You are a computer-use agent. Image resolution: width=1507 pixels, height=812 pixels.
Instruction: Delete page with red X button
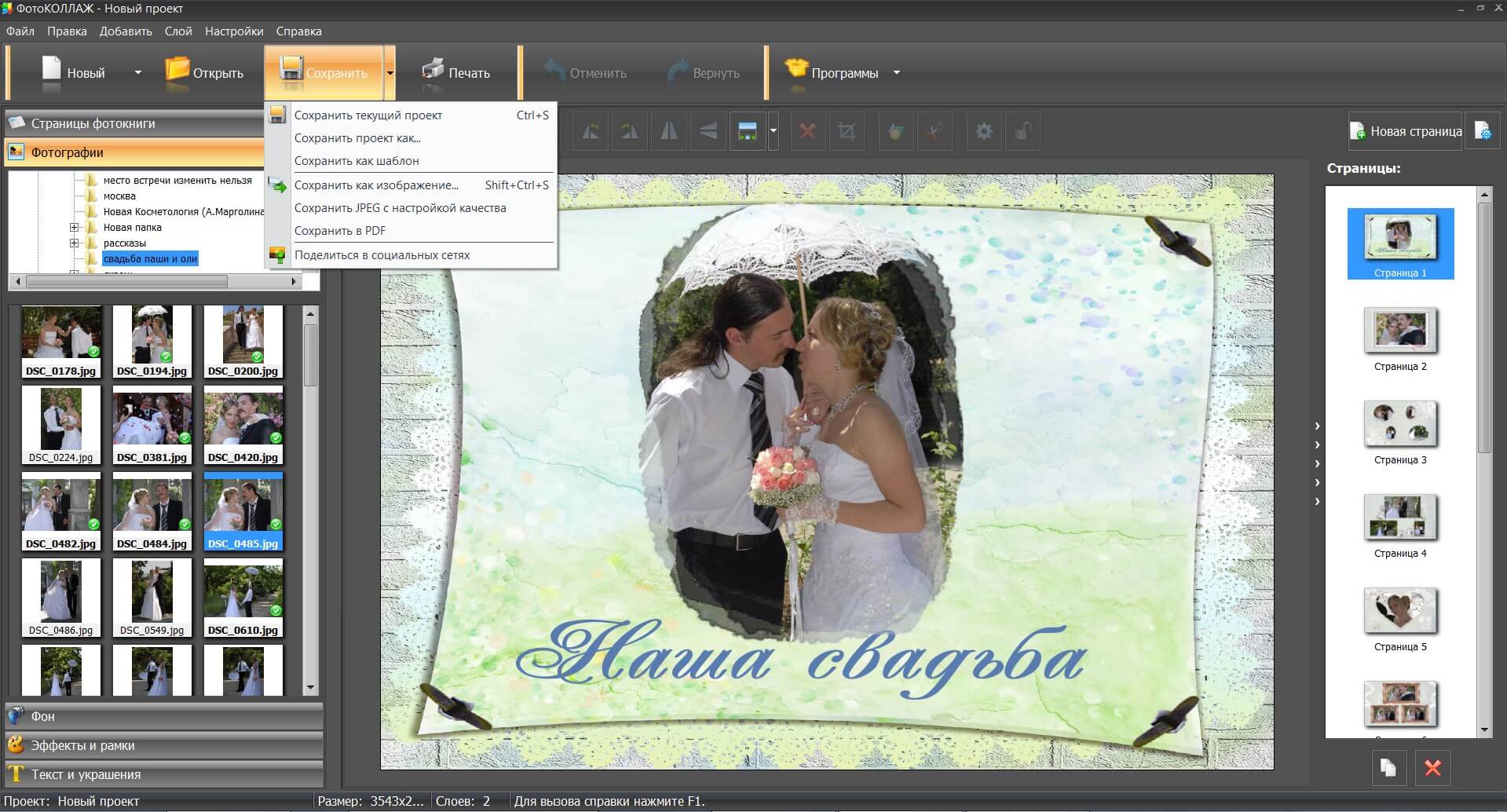pyautogui.click(x=1432, y=767)
